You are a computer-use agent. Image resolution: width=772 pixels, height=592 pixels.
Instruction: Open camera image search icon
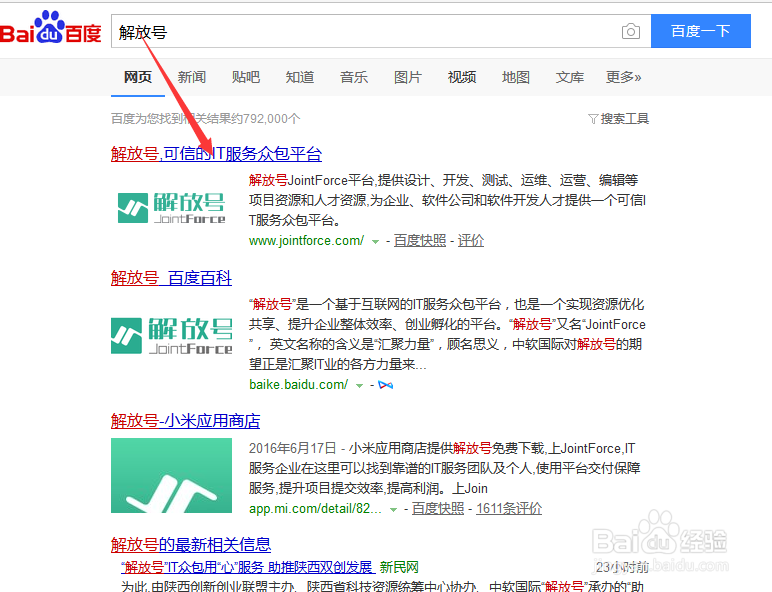click(631, 32)
